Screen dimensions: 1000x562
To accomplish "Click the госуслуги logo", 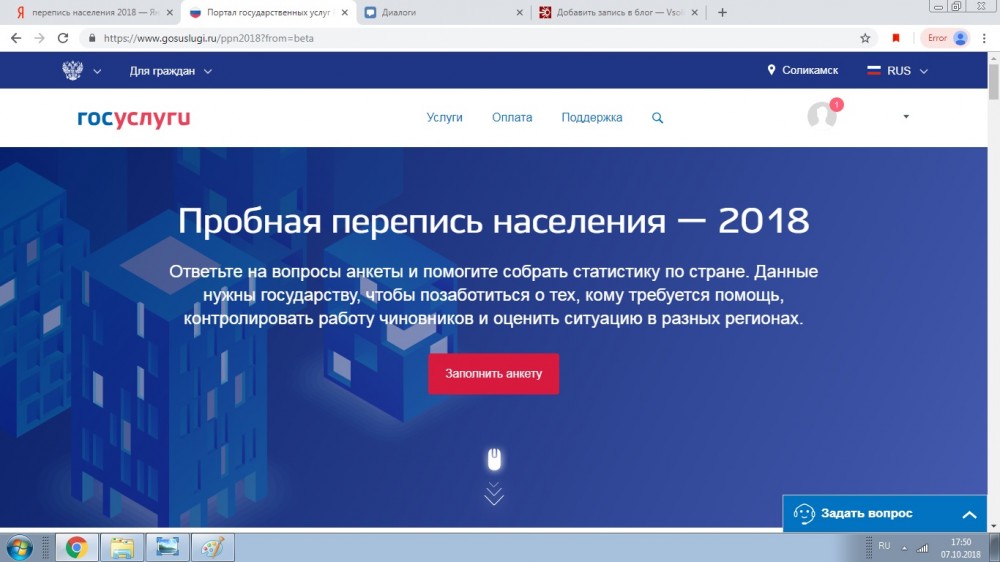I will [133, 118].
